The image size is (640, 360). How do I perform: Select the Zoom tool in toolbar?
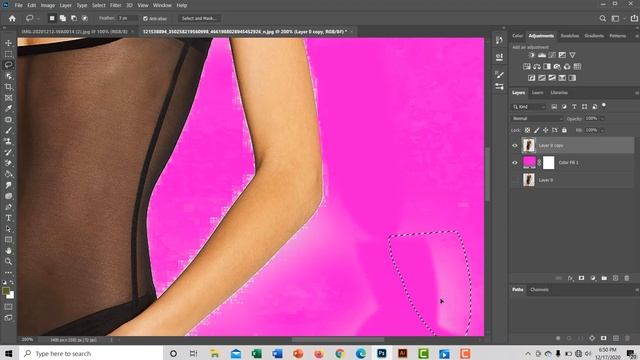coord(8,261)
